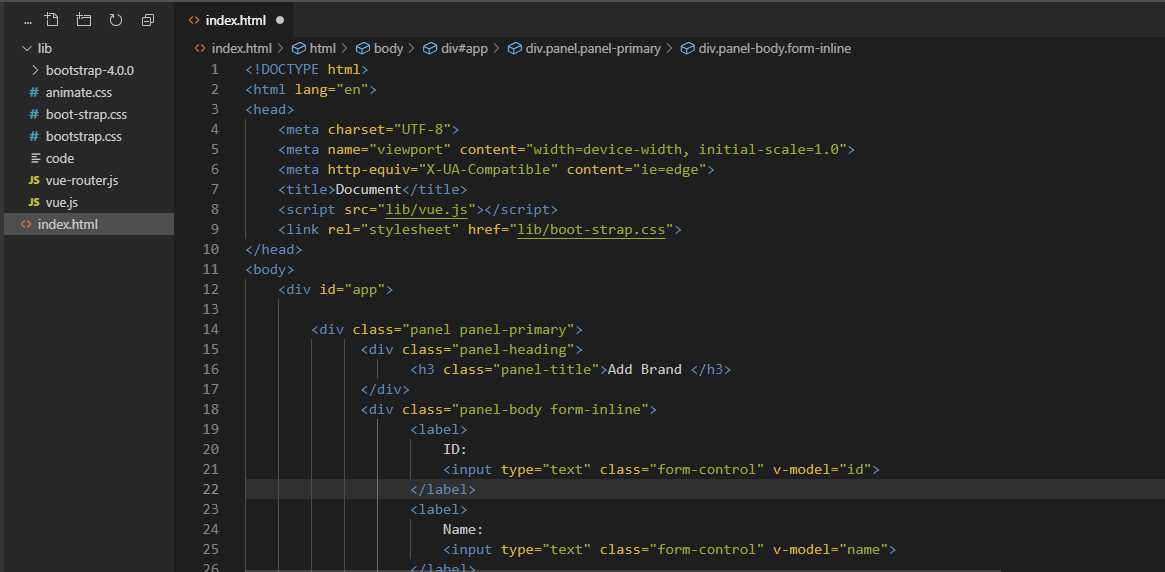Refresh the explorer file tree

coord(116,20)
